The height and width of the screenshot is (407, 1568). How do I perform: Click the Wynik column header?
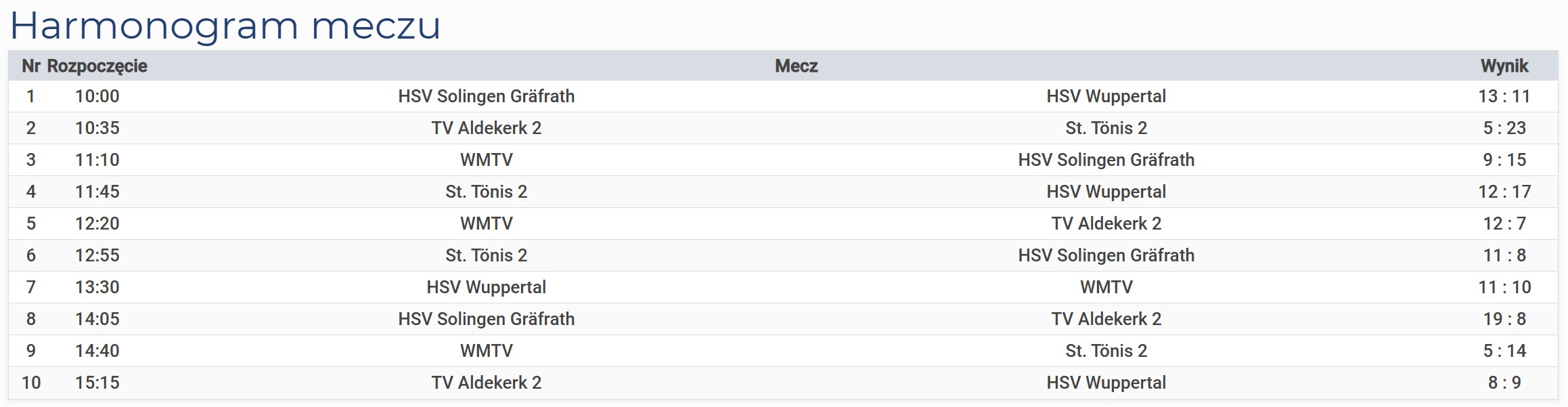[1504, 66]
